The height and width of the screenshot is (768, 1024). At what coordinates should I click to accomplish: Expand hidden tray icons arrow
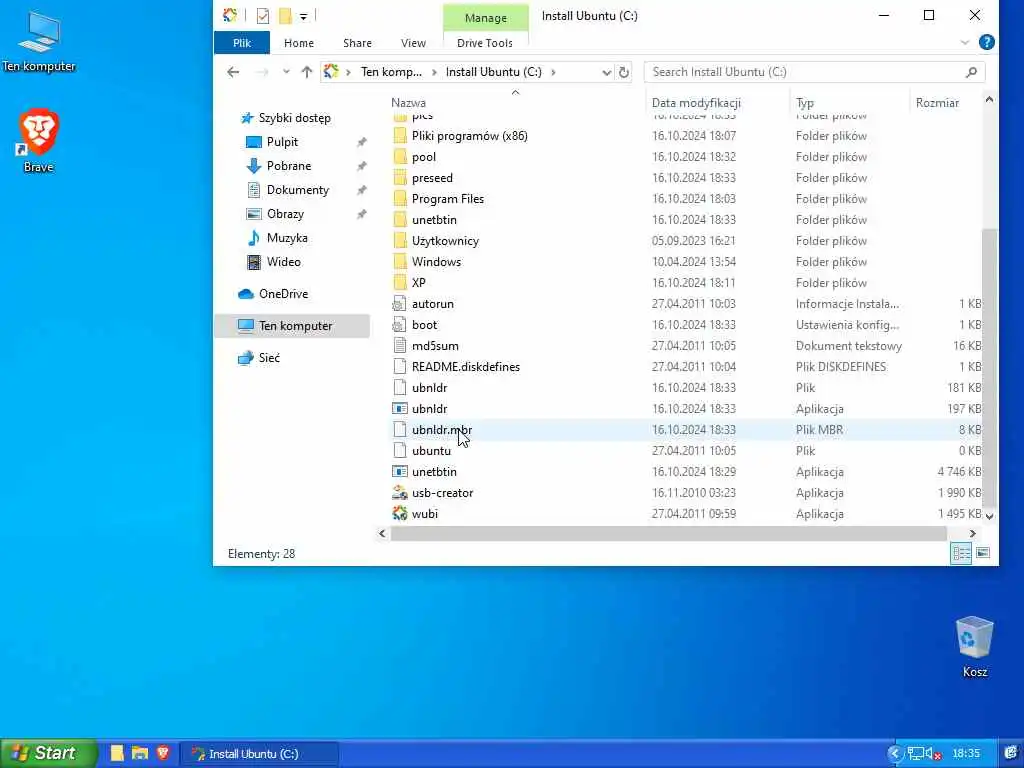coord(894,754)
